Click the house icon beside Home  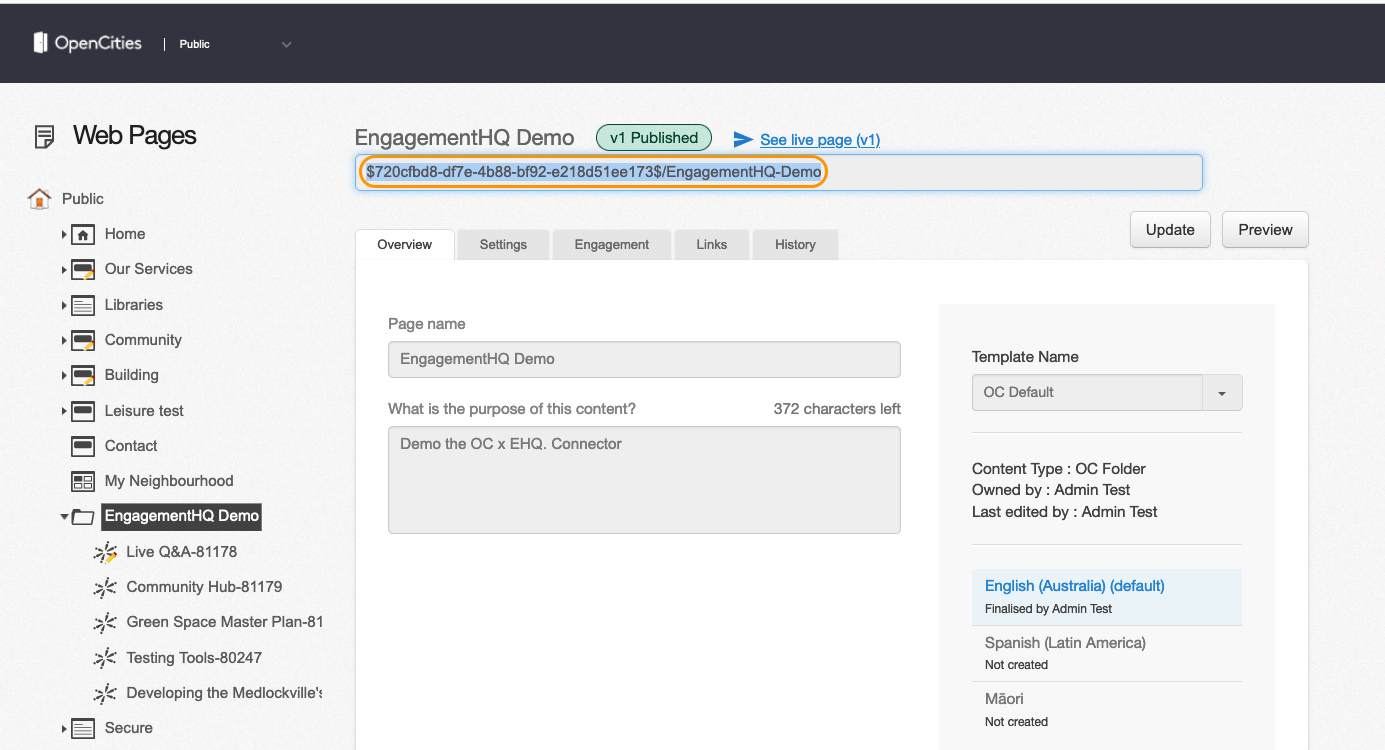pos(81,233)
